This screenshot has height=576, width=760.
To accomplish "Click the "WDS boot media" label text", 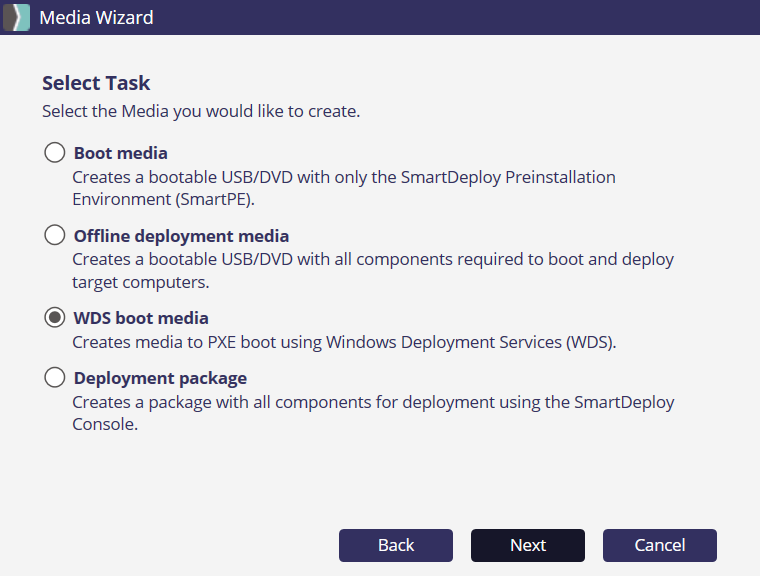I will [141, 318].
